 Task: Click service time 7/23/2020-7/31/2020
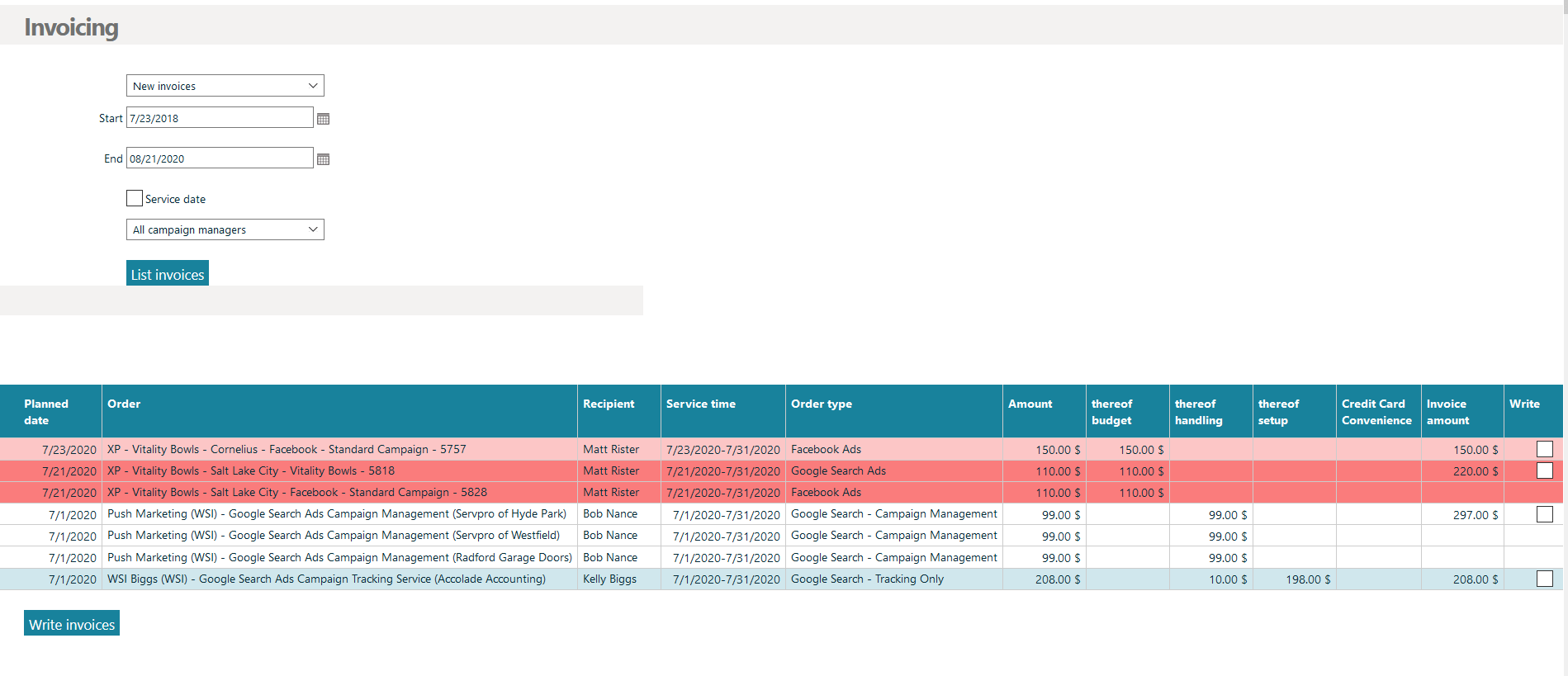tap(723, 450)
